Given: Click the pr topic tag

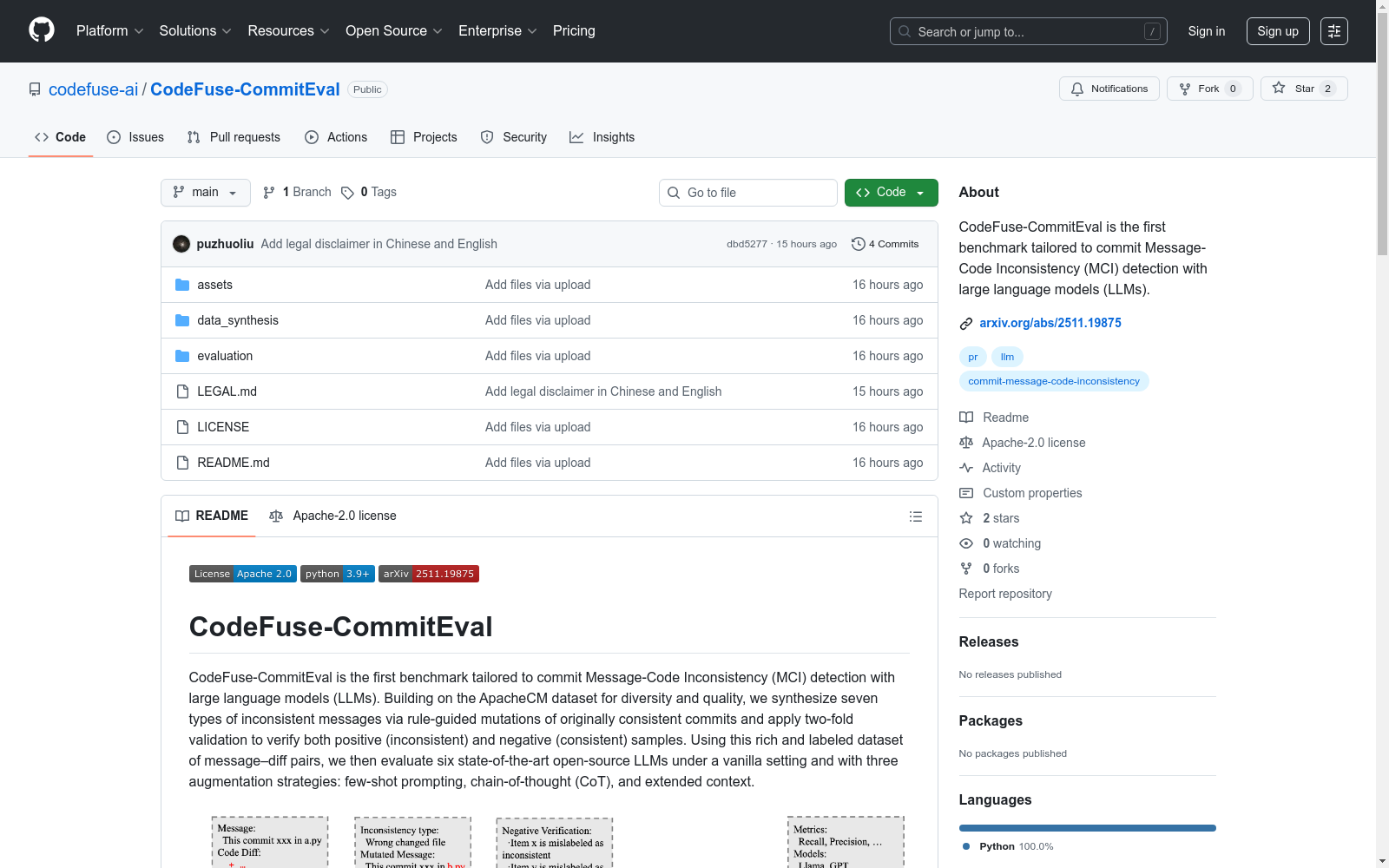Looking at the screenshot, I should click(x=973, y=357).
